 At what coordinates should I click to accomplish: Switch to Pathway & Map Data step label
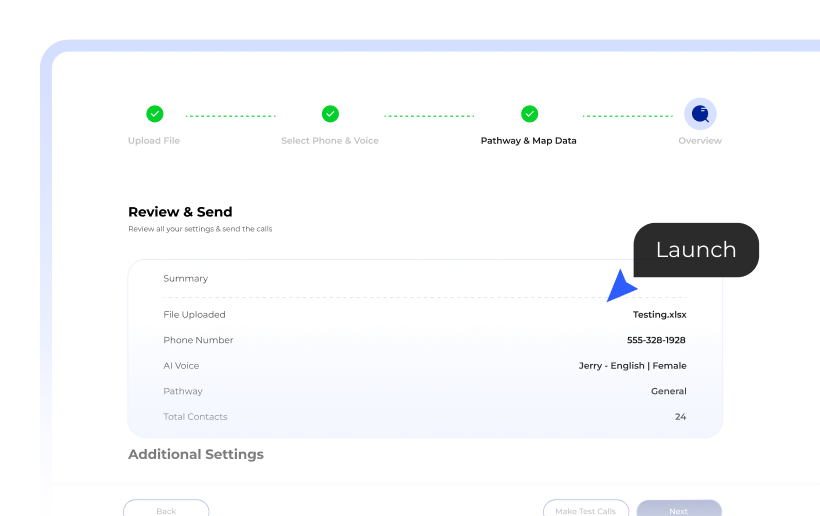click(528, 141)
